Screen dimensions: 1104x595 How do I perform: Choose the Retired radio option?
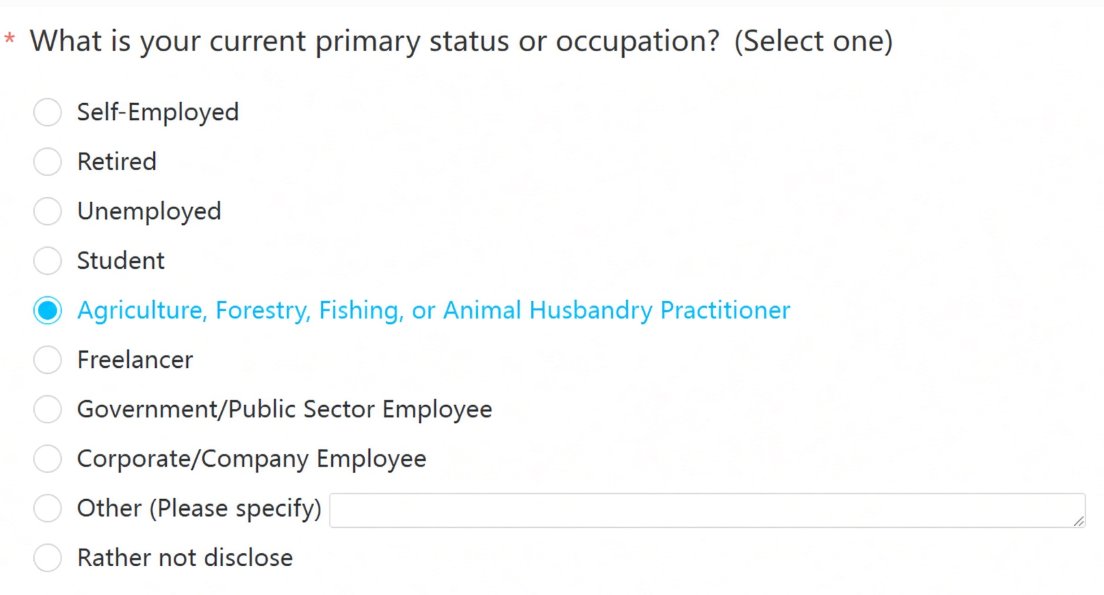(47, 162)
